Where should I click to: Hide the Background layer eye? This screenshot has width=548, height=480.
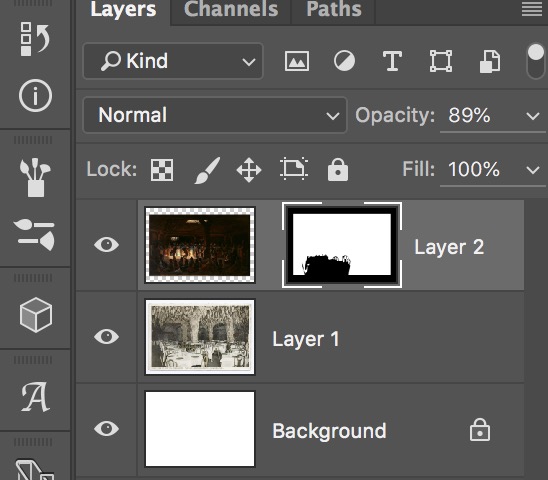point(107,429)
